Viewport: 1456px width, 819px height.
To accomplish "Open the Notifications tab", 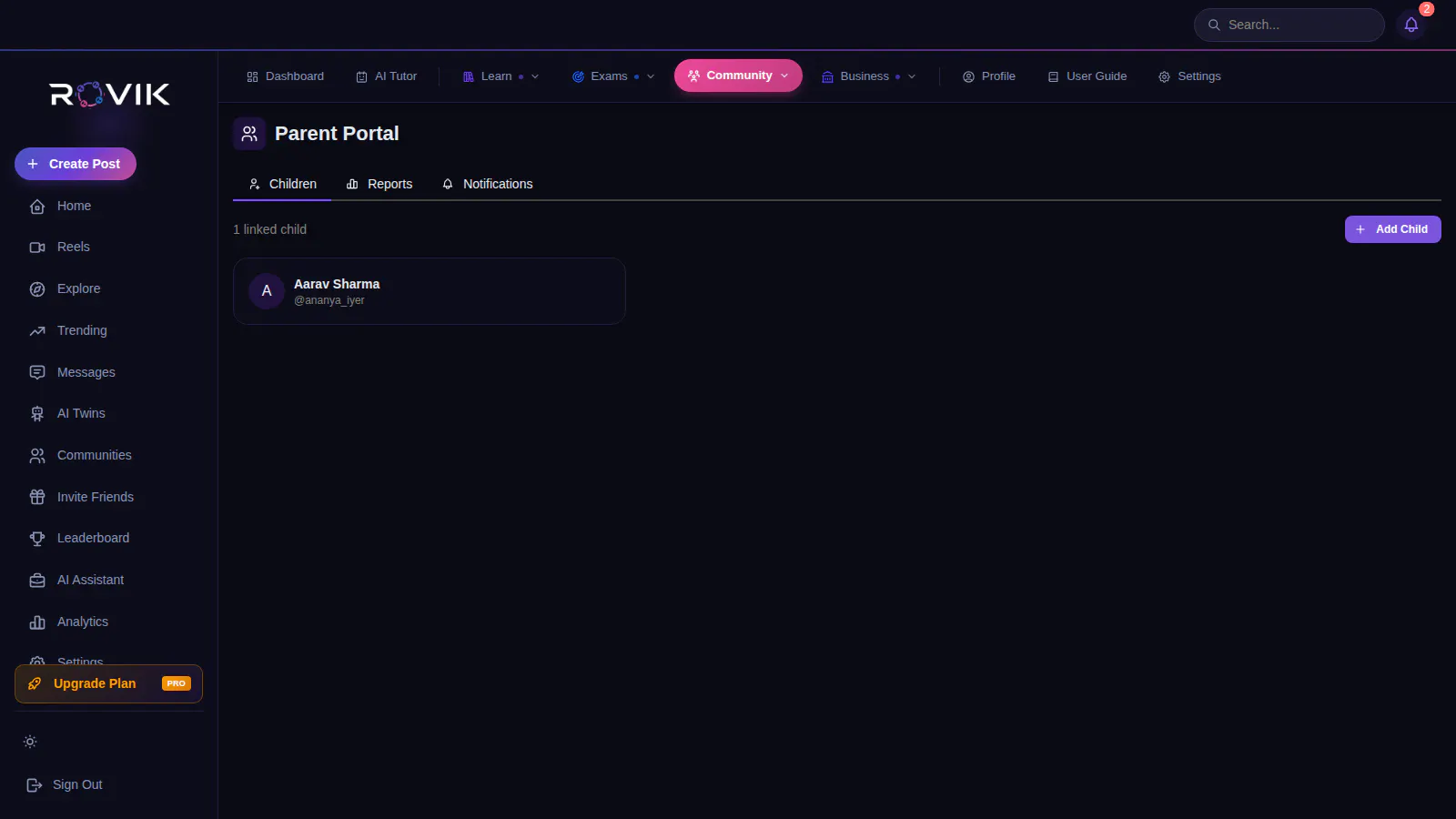I will (x=487, y=184).
